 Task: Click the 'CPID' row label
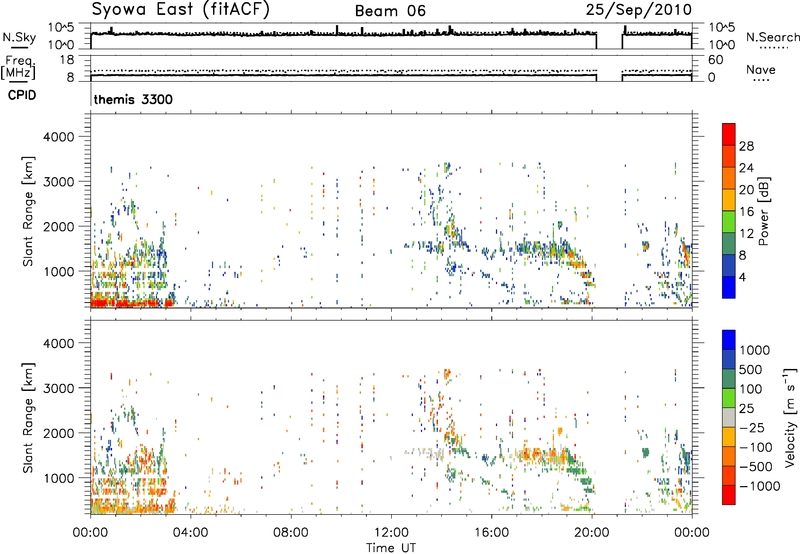[x=22, y=95]
